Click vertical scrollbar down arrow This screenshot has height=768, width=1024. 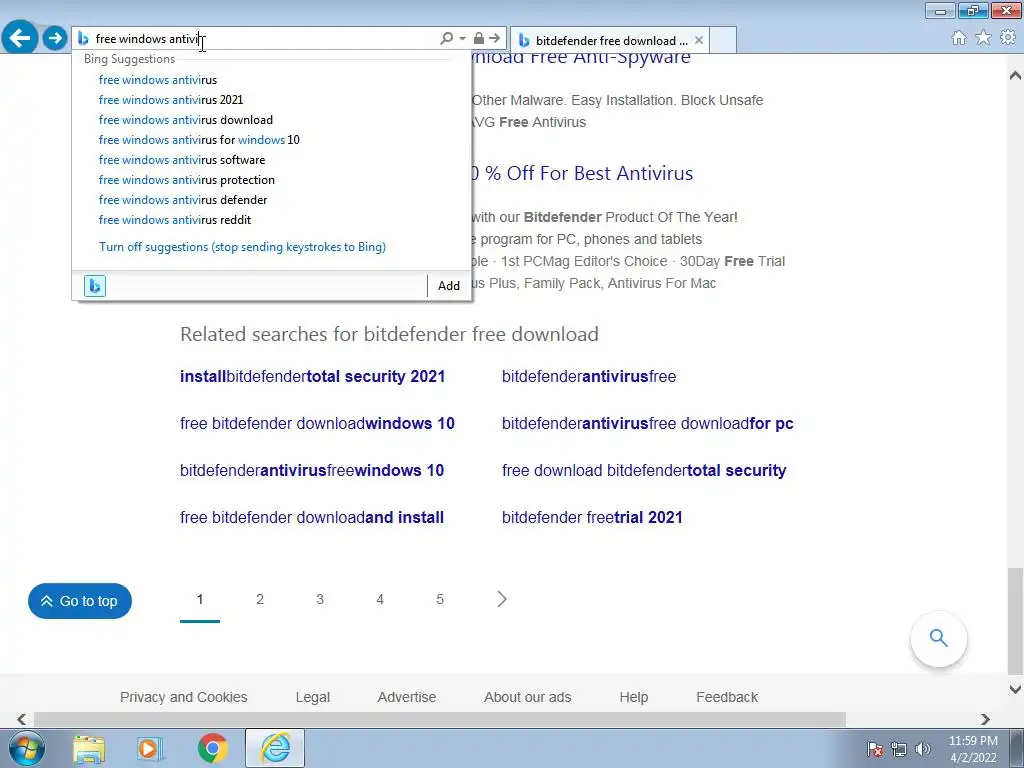(1016, 689)
